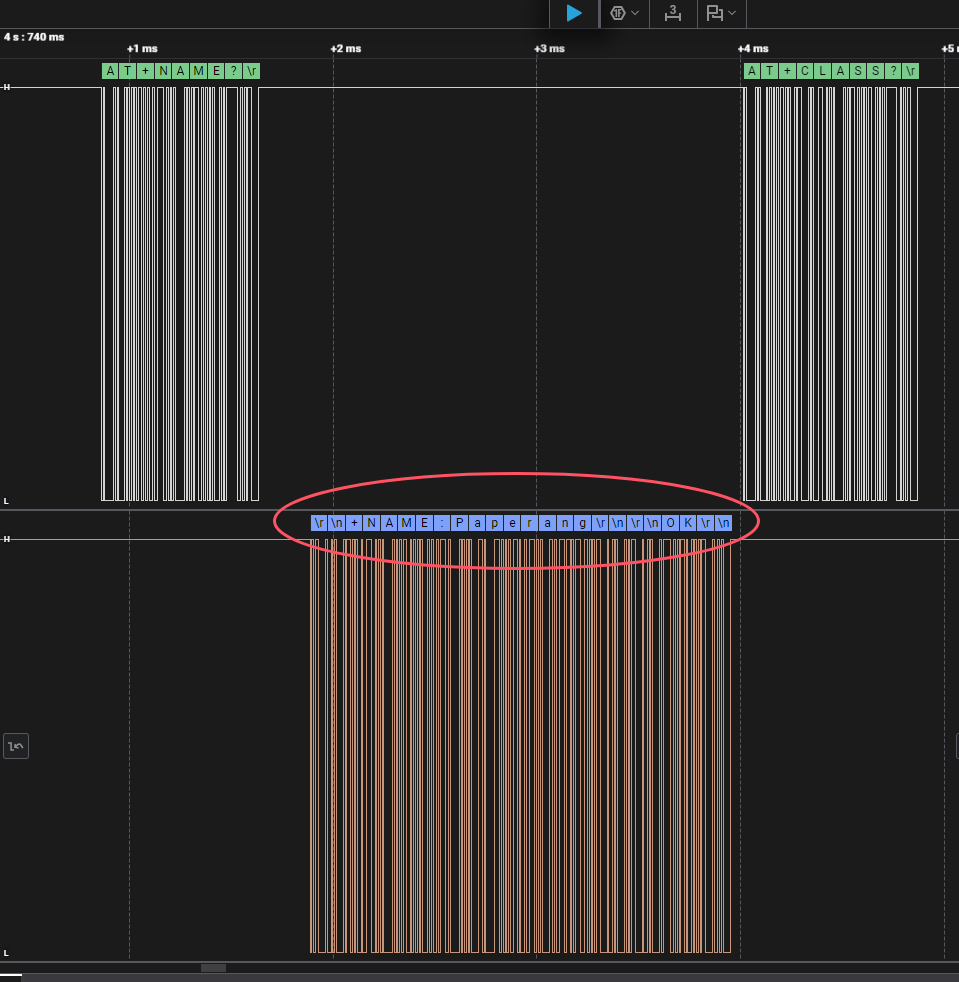This screenshot has height=982, width=959.
Task: Click the jump-to-previous-edge button on left
Action: pos(16,746)
